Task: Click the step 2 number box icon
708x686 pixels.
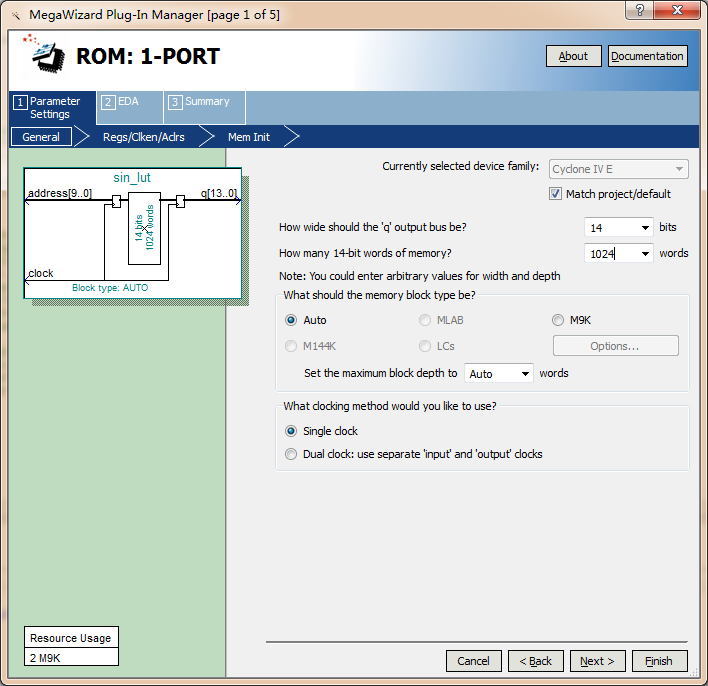Action: [x=107, y=102]
